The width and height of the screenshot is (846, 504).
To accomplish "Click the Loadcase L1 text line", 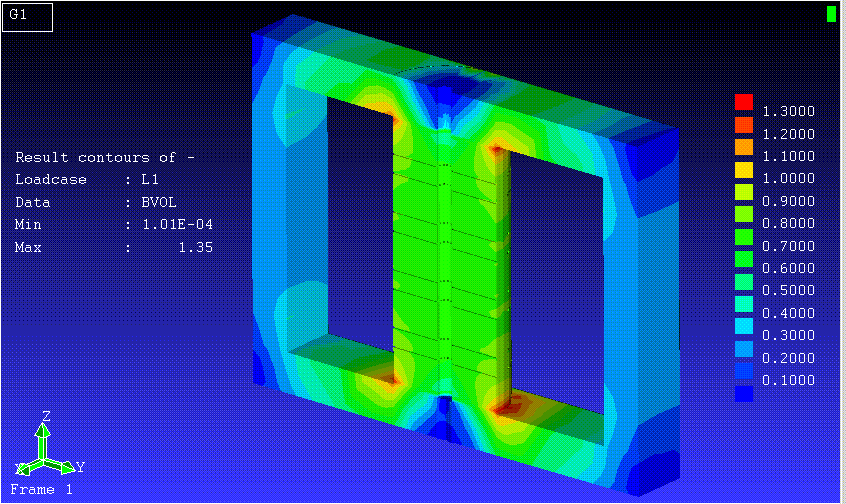I will 88,180.
